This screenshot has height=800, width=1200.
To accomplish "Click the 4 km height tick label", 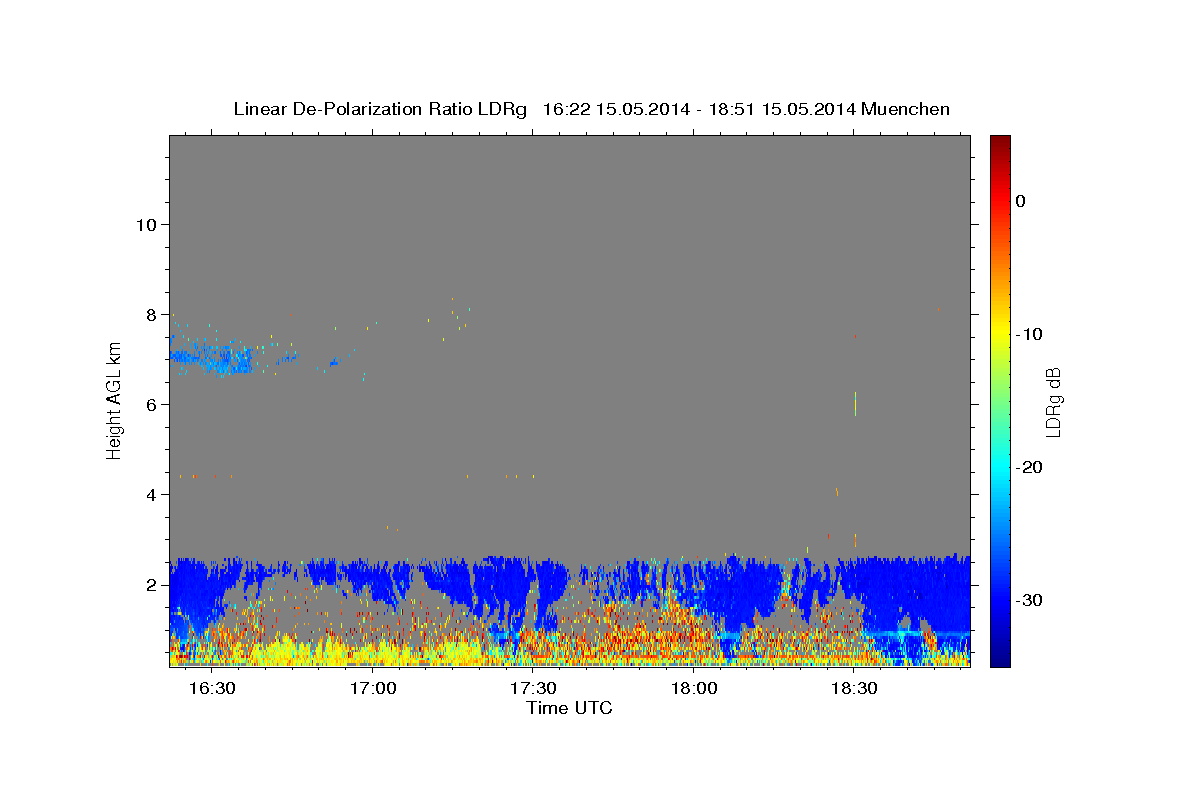I will point(152,494).
